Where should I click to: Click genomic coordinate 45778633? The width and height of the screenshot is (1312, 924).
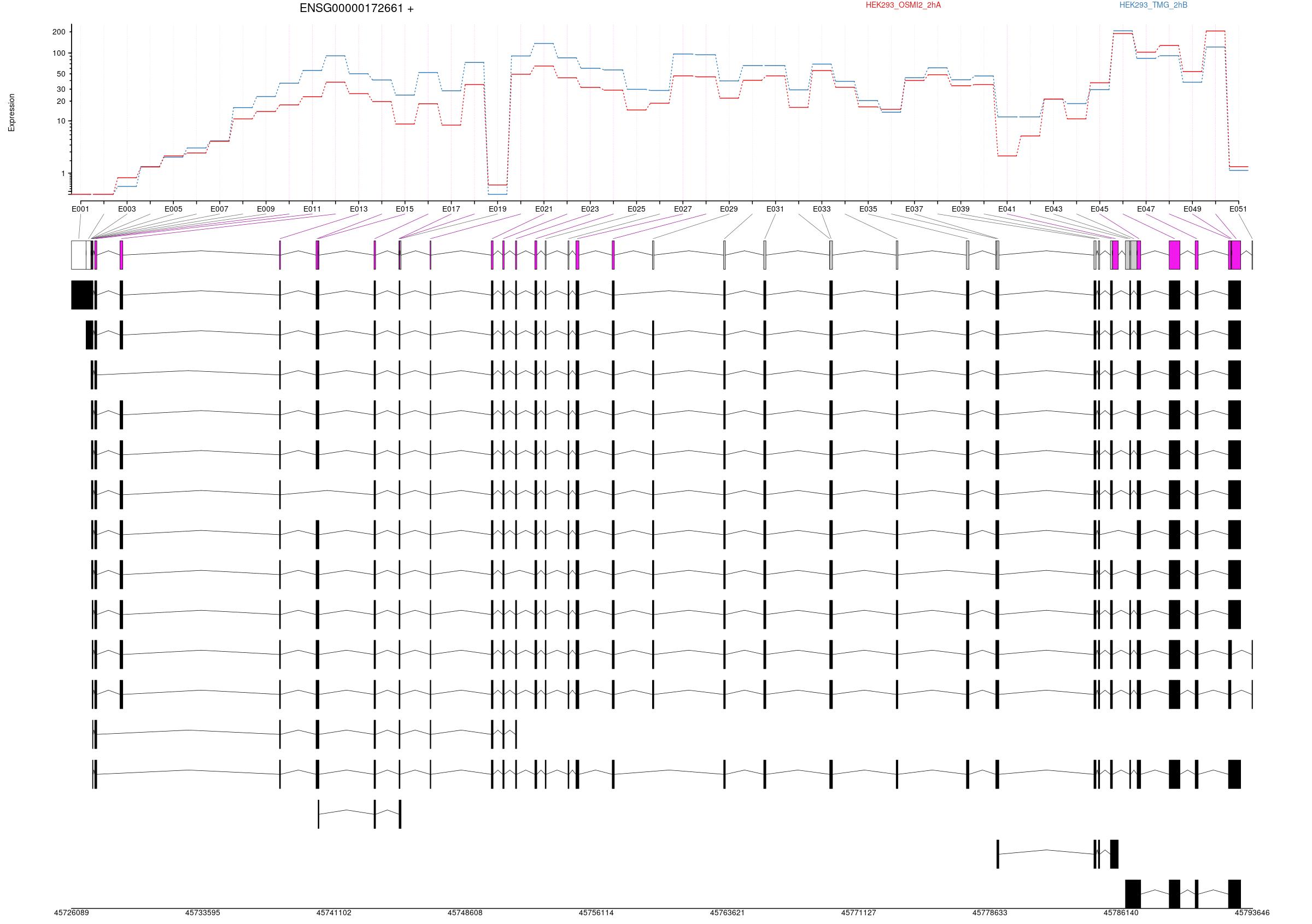pos(990,913)
